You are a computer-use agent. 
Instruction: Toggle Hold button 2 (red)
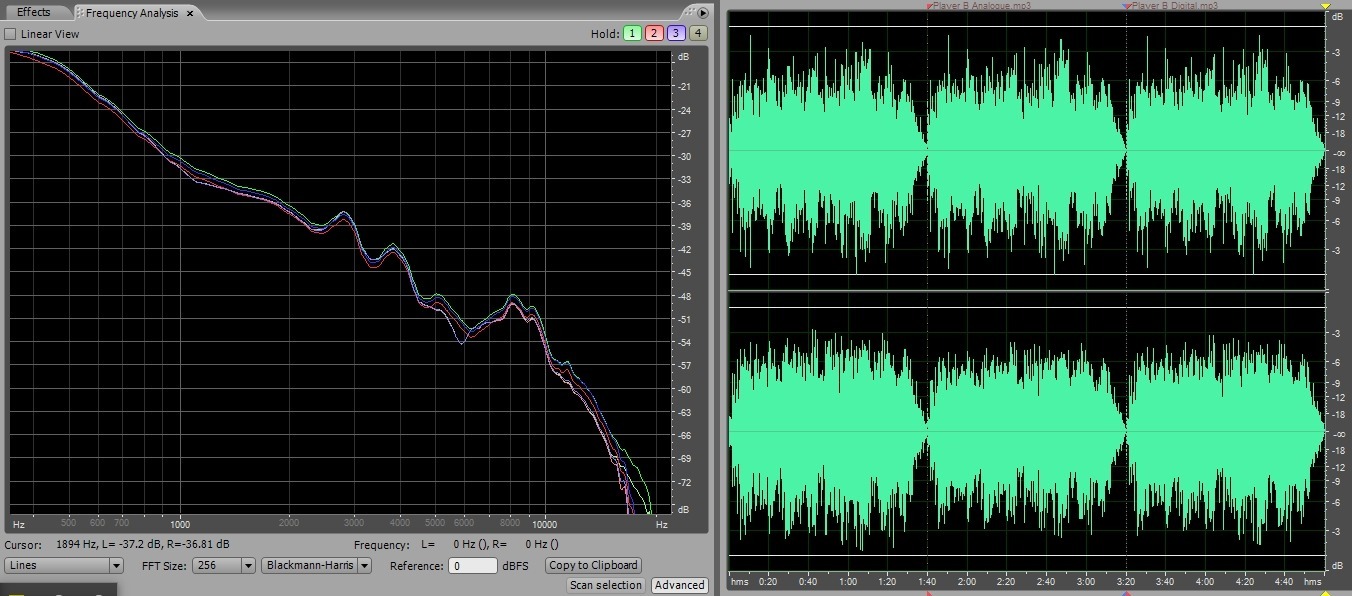click(654, 33)
